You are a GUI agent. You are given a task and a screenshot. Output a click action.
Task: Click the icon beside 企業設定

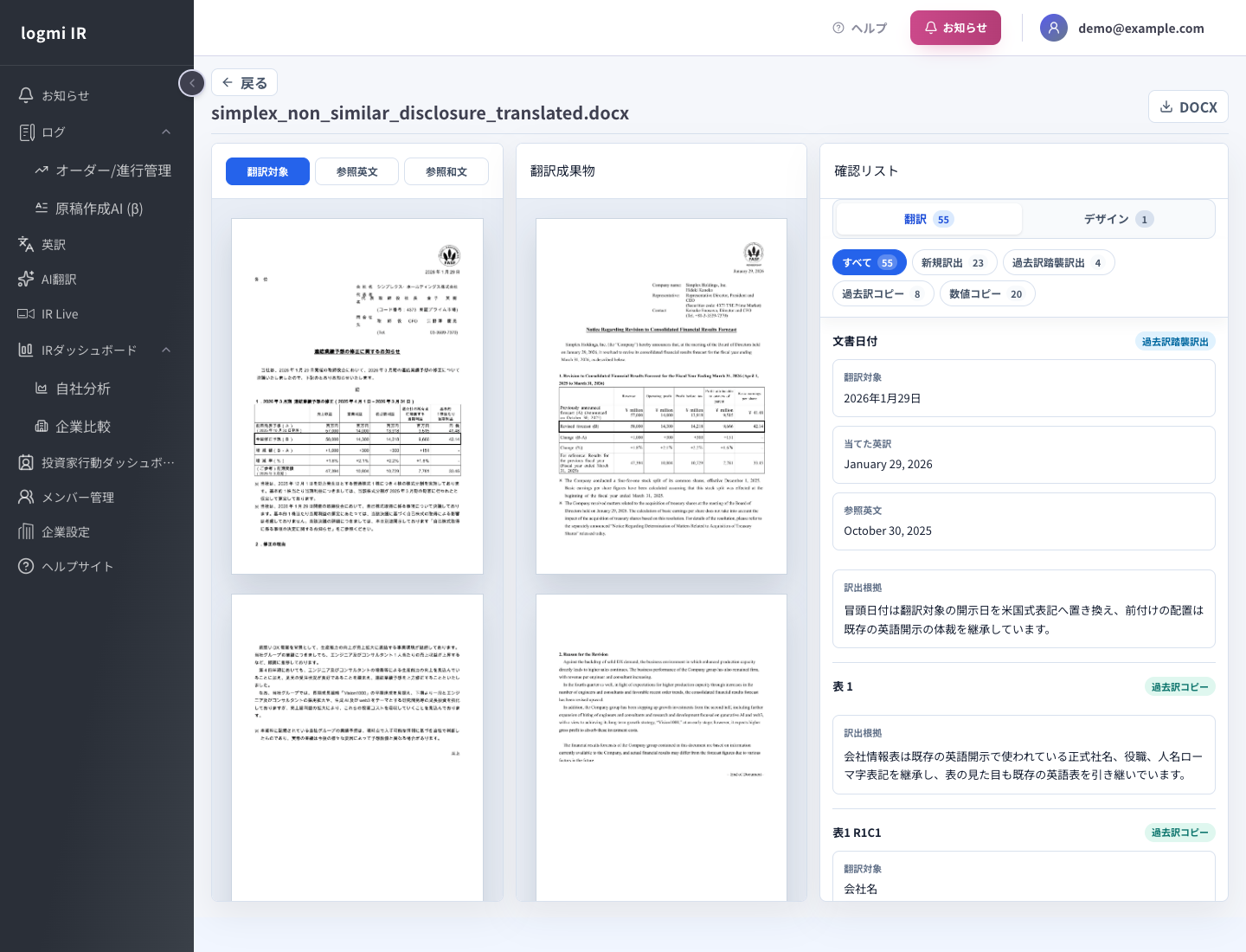(26, 532)
